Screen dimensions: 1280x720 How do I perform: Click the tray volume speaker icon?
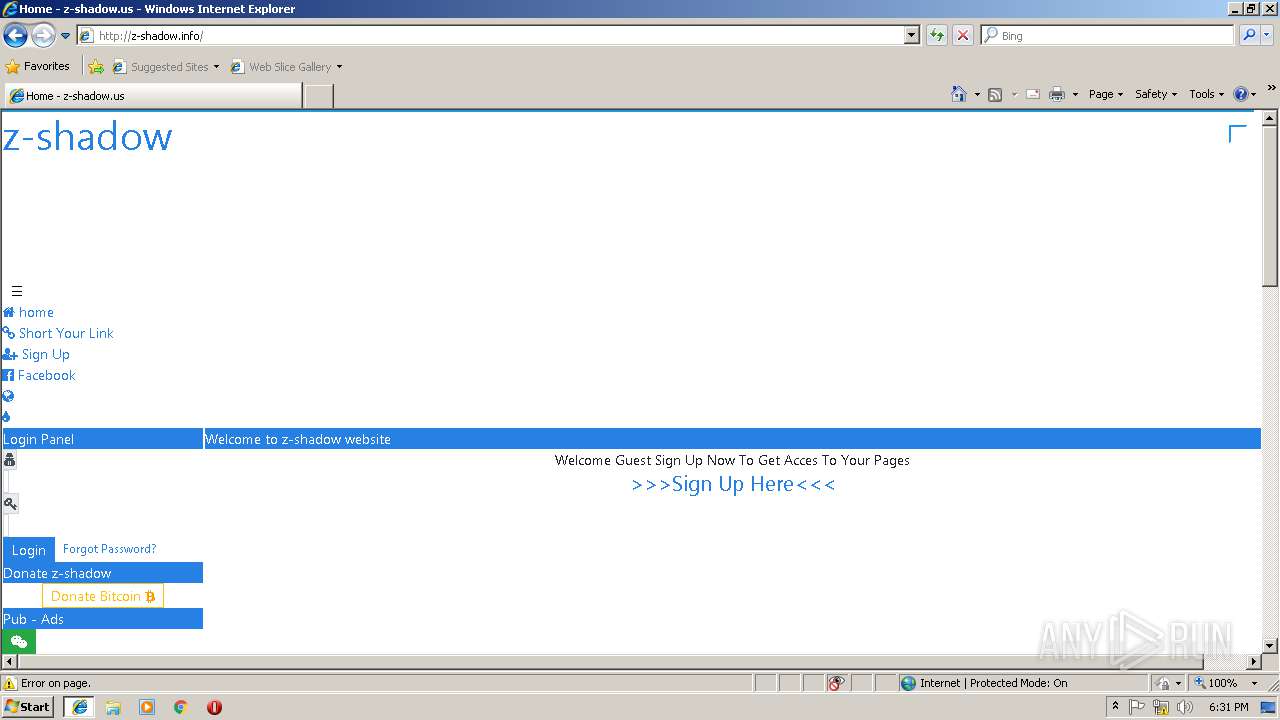(1185, 707)
